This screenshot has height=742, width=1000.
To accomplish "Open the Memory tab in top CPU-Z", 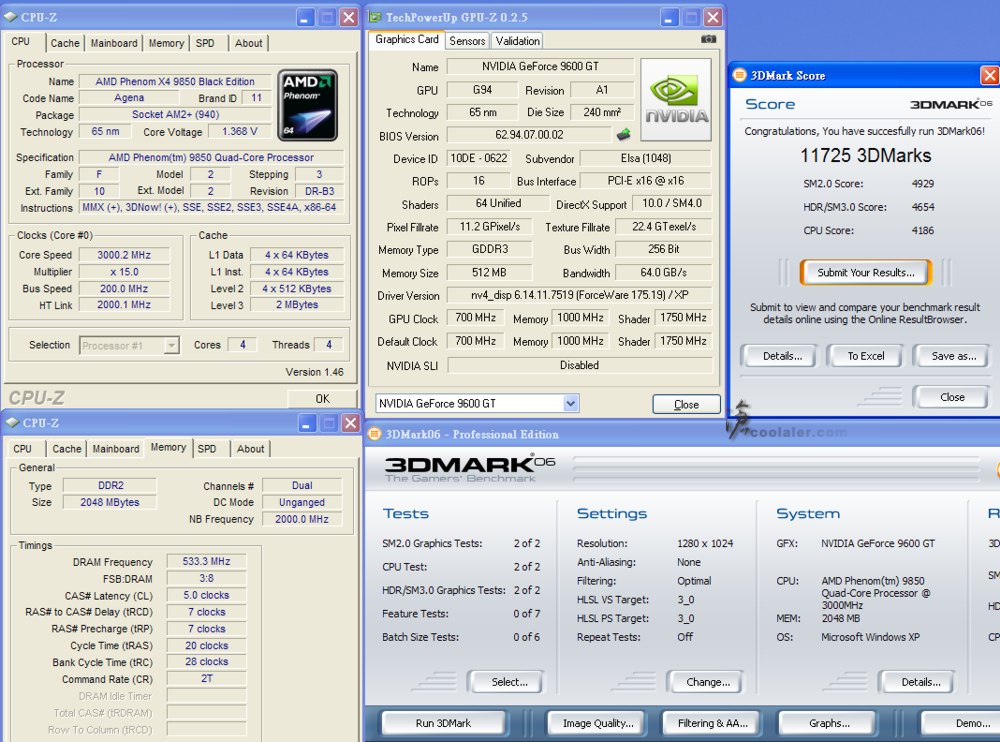I will click(x=166, y=43).
